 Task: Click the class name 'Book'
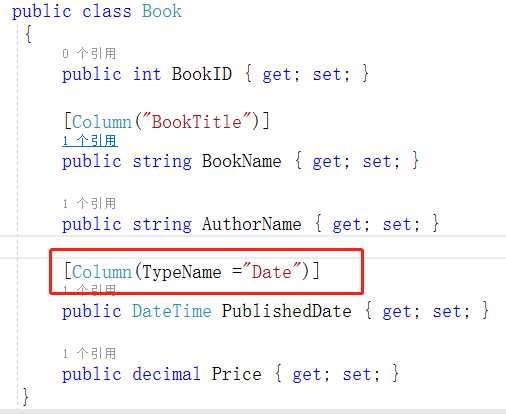pos(162,11)
